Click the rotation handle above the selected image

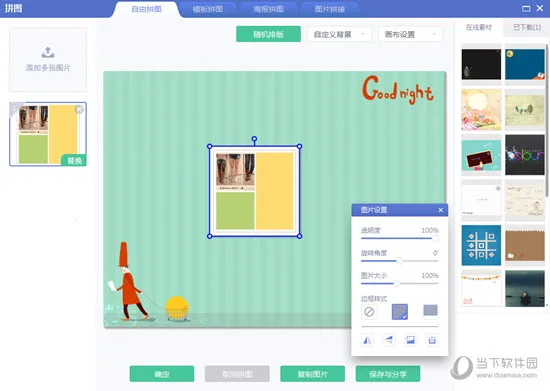point(254,139)
